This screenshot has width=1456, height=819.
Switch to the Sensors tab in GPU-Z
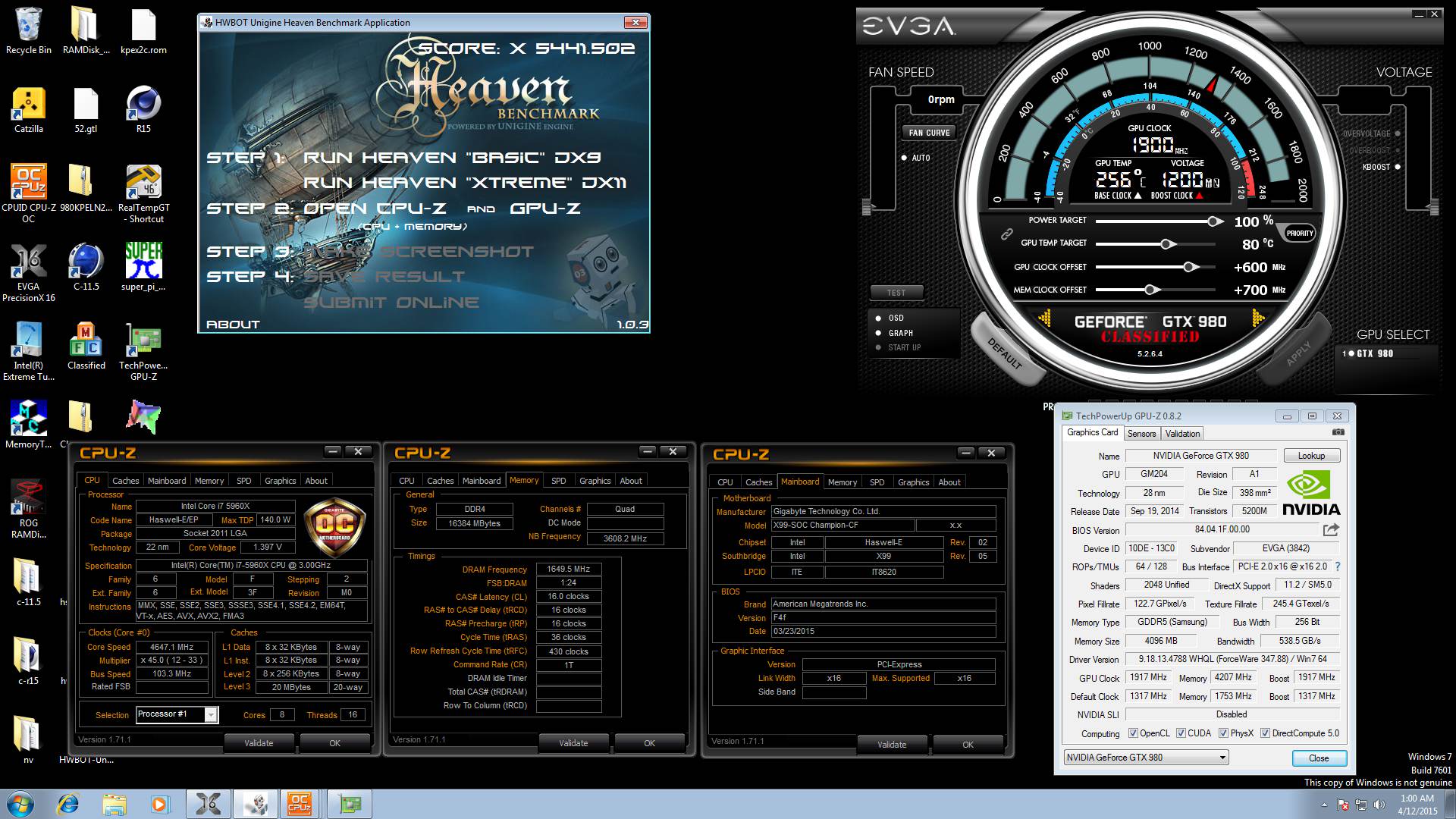(1141, 434)
